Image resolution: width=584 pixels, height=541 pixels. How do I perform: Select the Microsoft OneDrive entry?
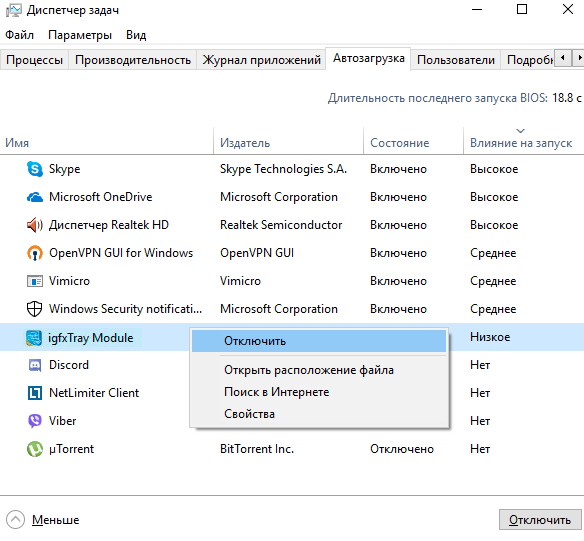pos(101,197)
